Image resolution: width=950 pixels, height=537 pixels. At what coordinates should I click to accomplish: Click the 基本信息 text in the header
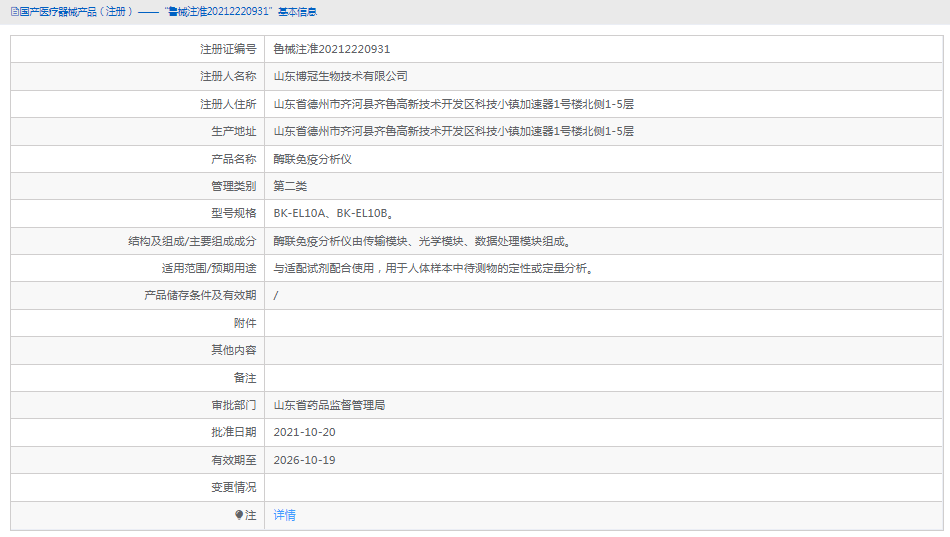point(297,12)
